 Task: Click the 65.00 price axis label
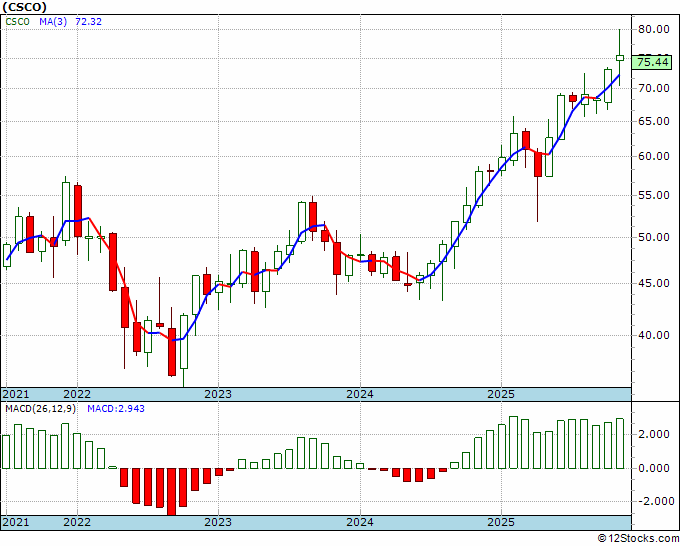click(653, 121)
